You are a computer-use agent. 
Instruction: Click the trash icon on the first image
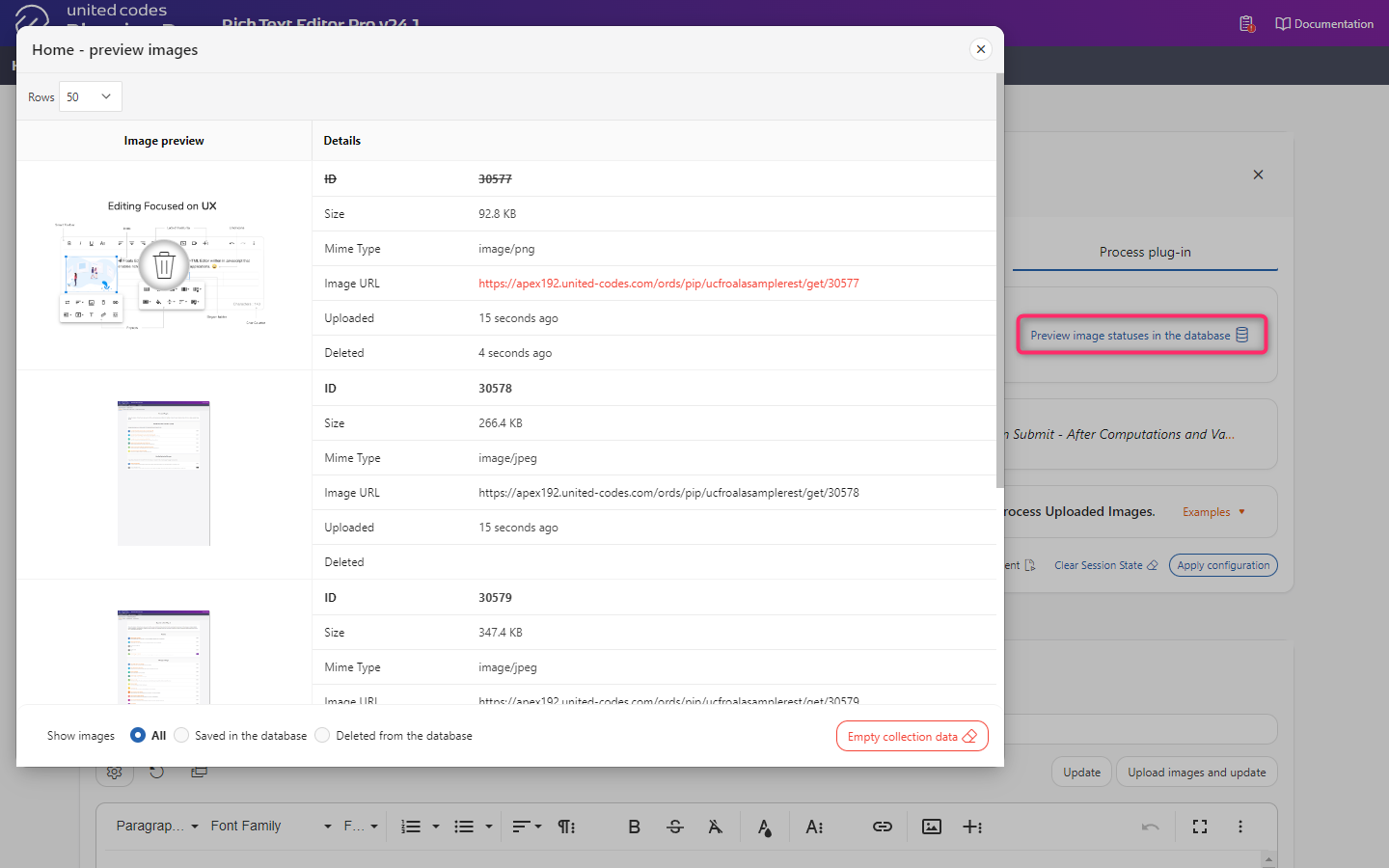(x=164, y=264)
